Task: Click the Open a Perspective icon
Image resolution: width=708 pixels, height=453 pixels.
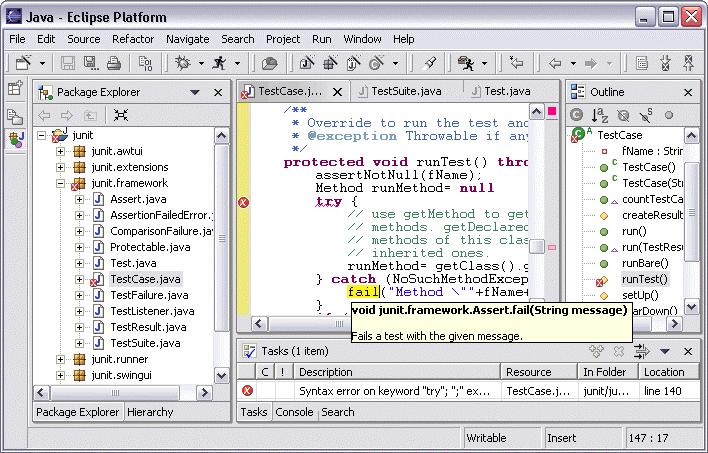Action: click(x=14, y=88)
